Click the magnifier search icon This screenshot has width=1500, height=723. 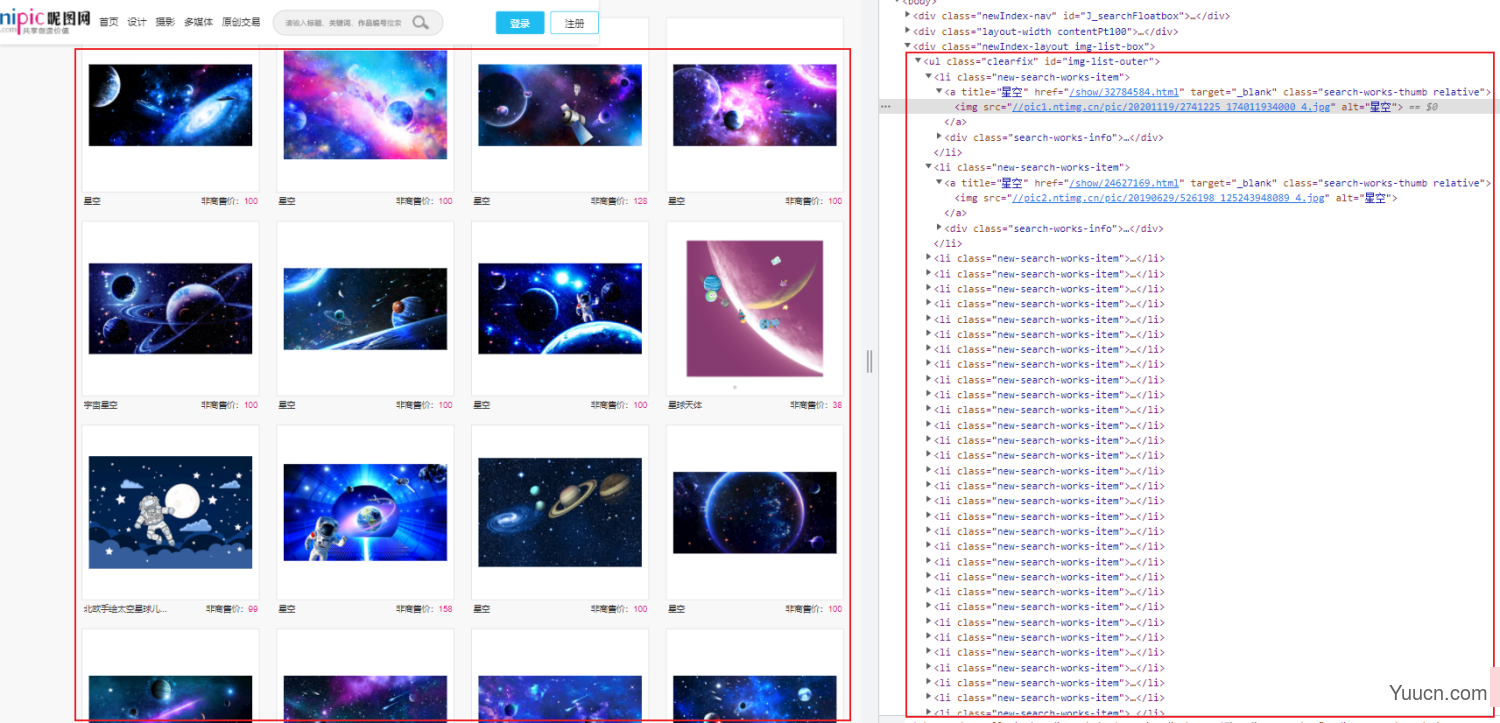click(x=421, y=23)
